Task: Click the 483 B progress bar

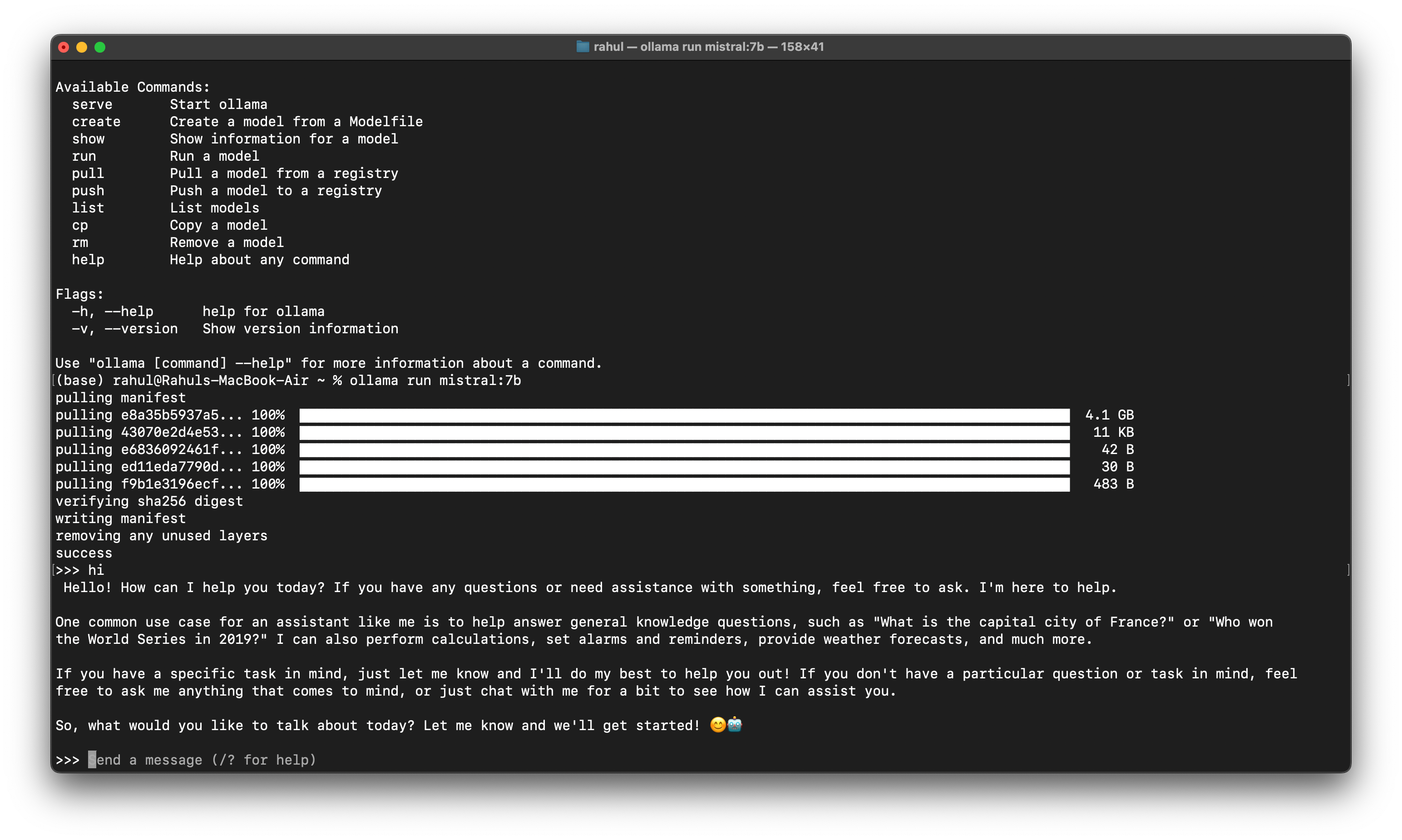Action: coord(684,484)
